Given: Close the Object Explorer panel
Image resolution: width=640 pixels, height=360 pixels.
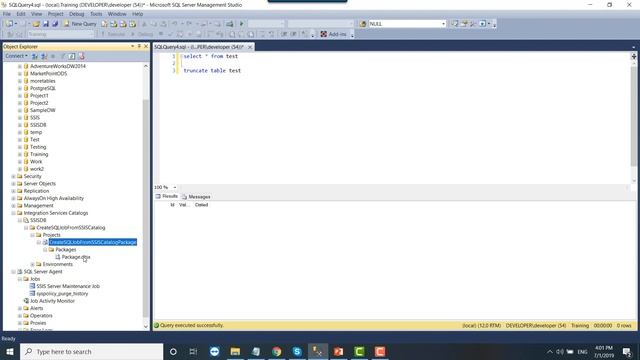Looking at the screenshot, I should point(146,47).
